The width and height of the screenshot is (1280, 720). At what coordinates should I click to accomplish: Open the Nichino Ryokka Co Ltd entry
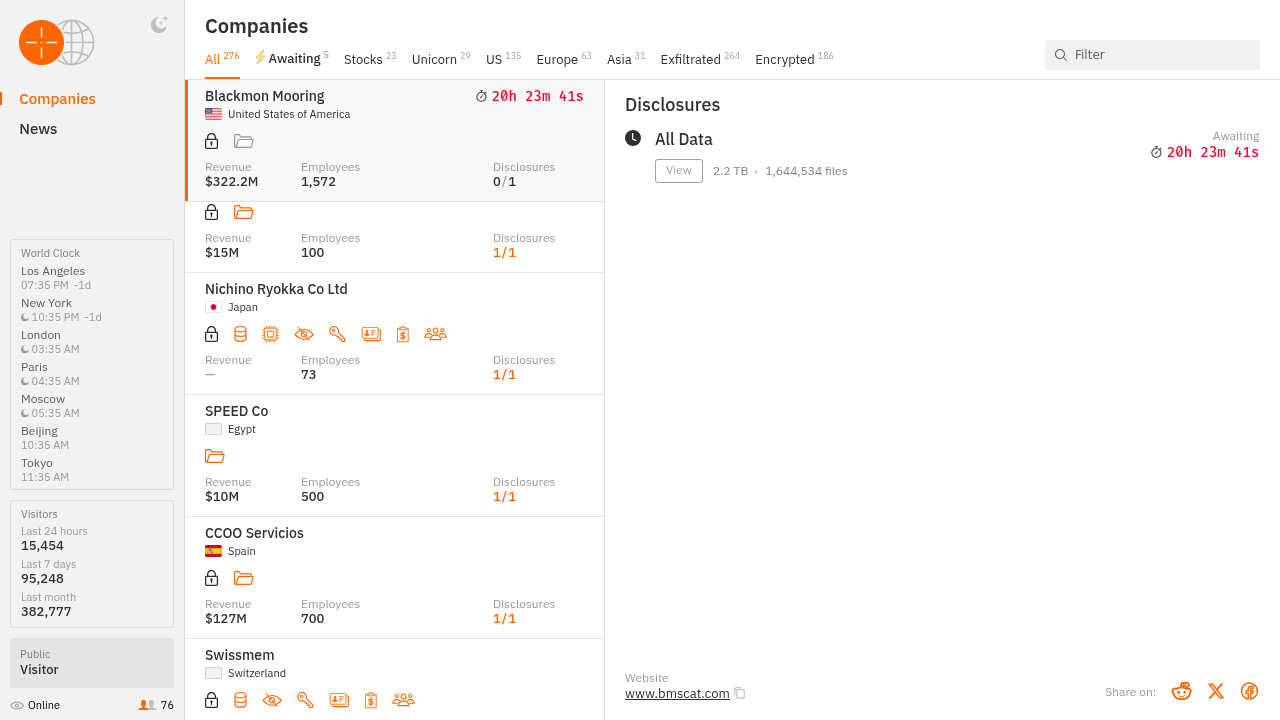tap(395, 333)
